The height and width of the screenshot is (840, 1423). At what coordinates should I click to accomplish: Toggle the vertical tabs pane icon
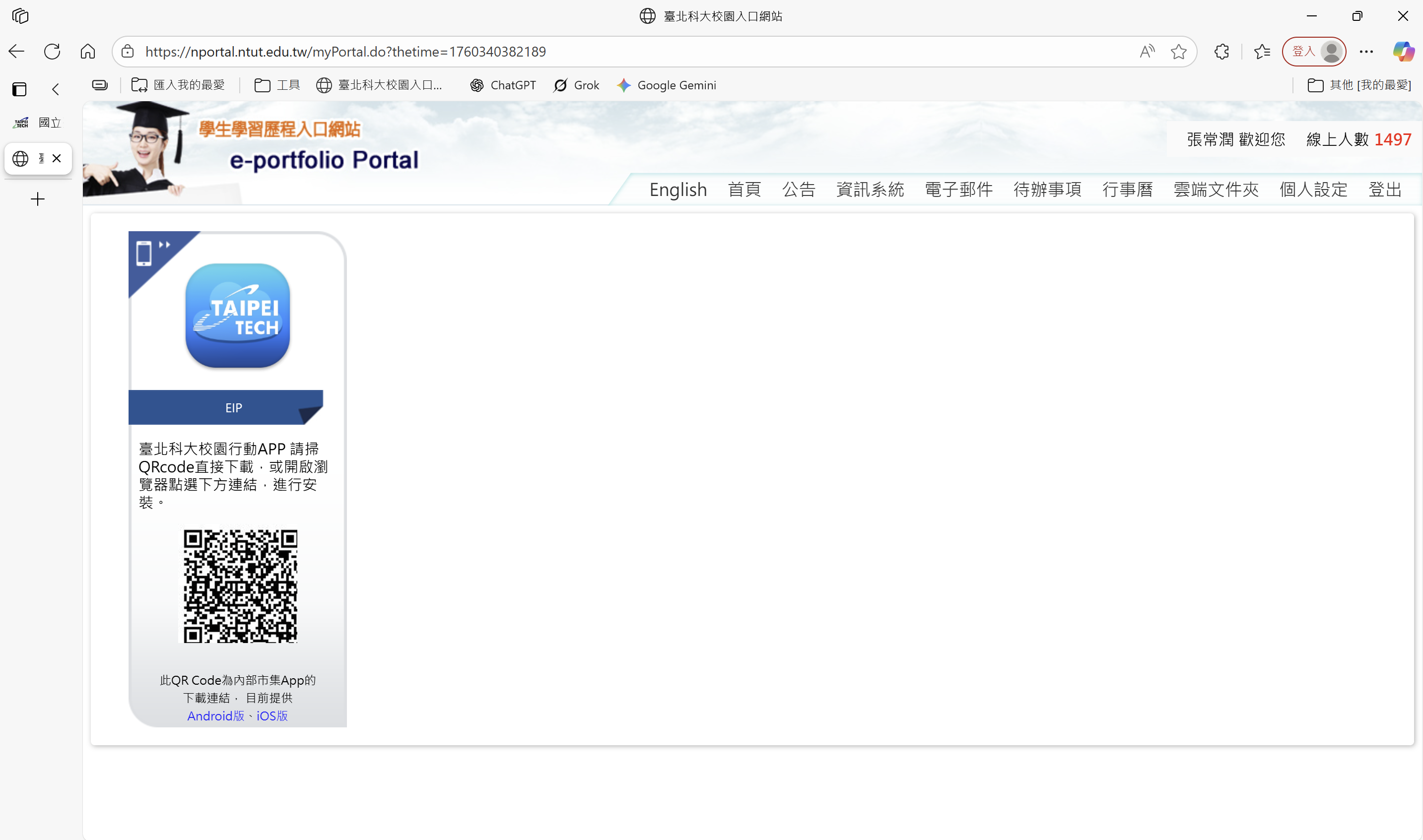click(19, 89)
